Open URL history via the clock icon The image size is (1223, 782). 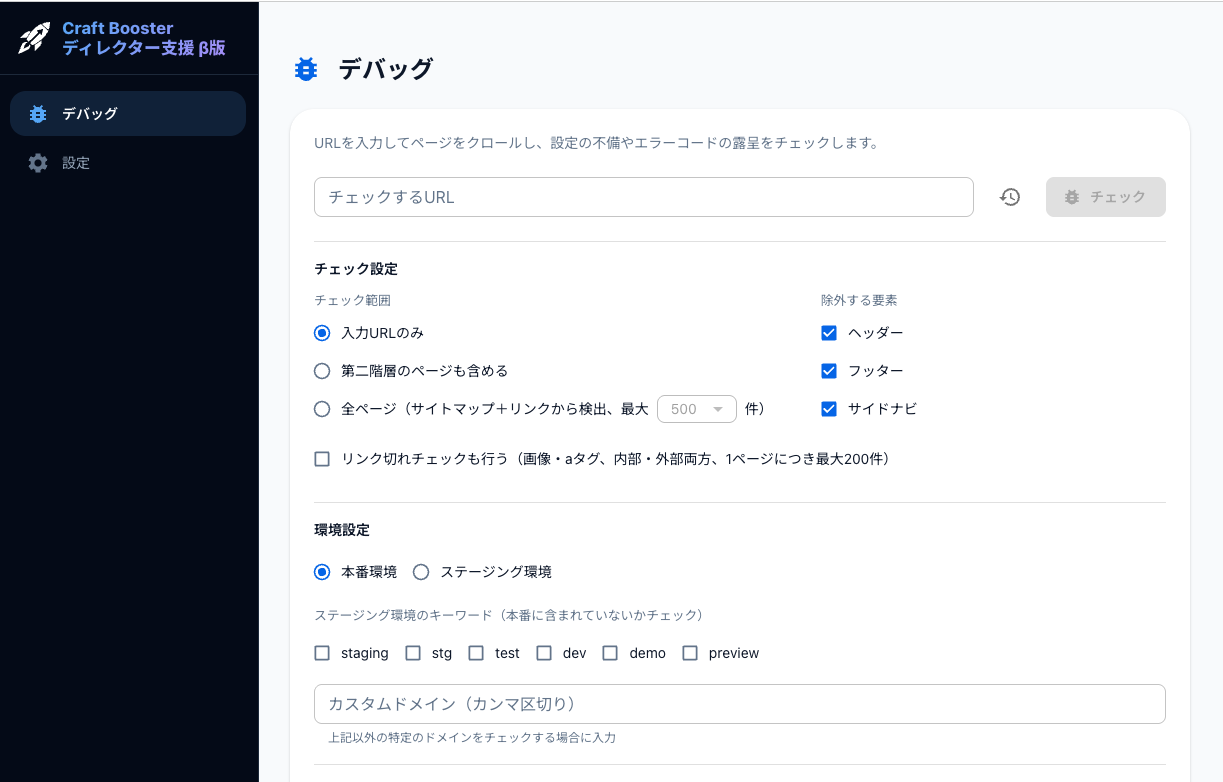click(x=1009, y=197)
